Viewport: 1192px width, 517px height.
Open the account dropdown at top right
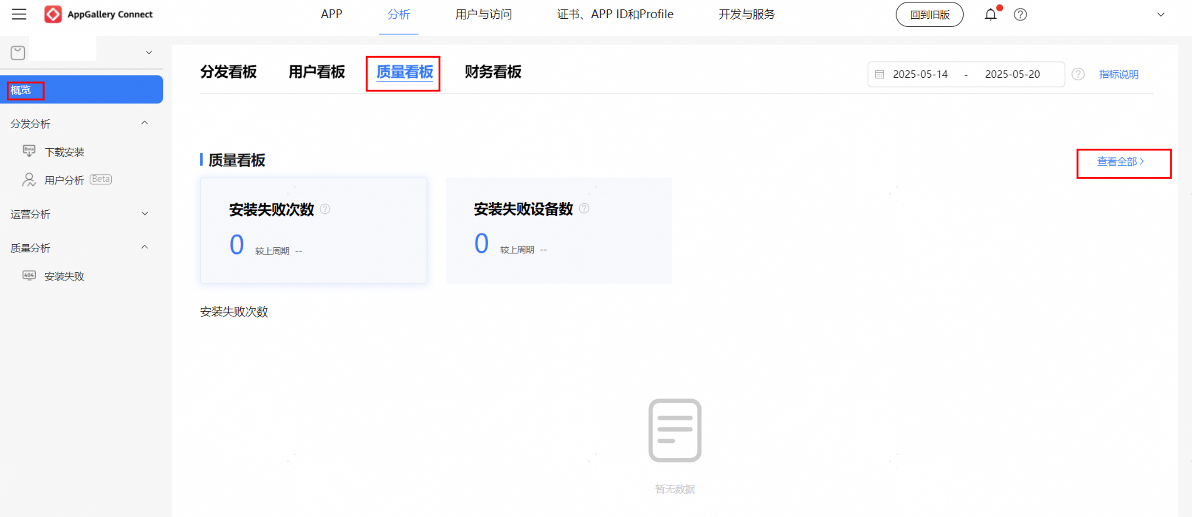[x=1161, y=15]
